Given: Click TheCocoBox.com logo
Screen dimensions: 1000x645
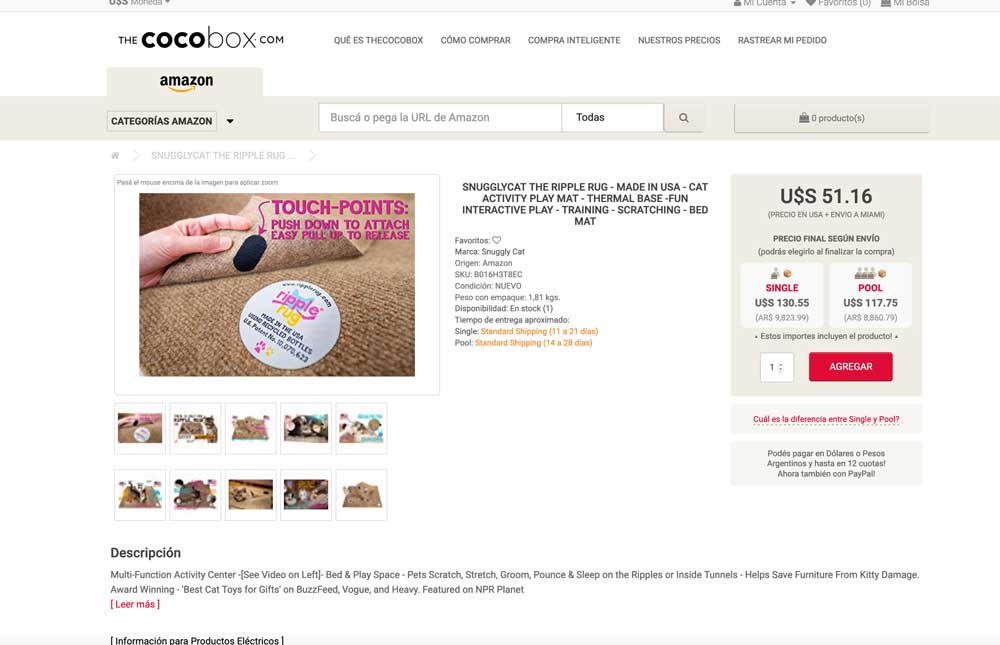Looking at the screenshot, I should [x=201, y=39].
